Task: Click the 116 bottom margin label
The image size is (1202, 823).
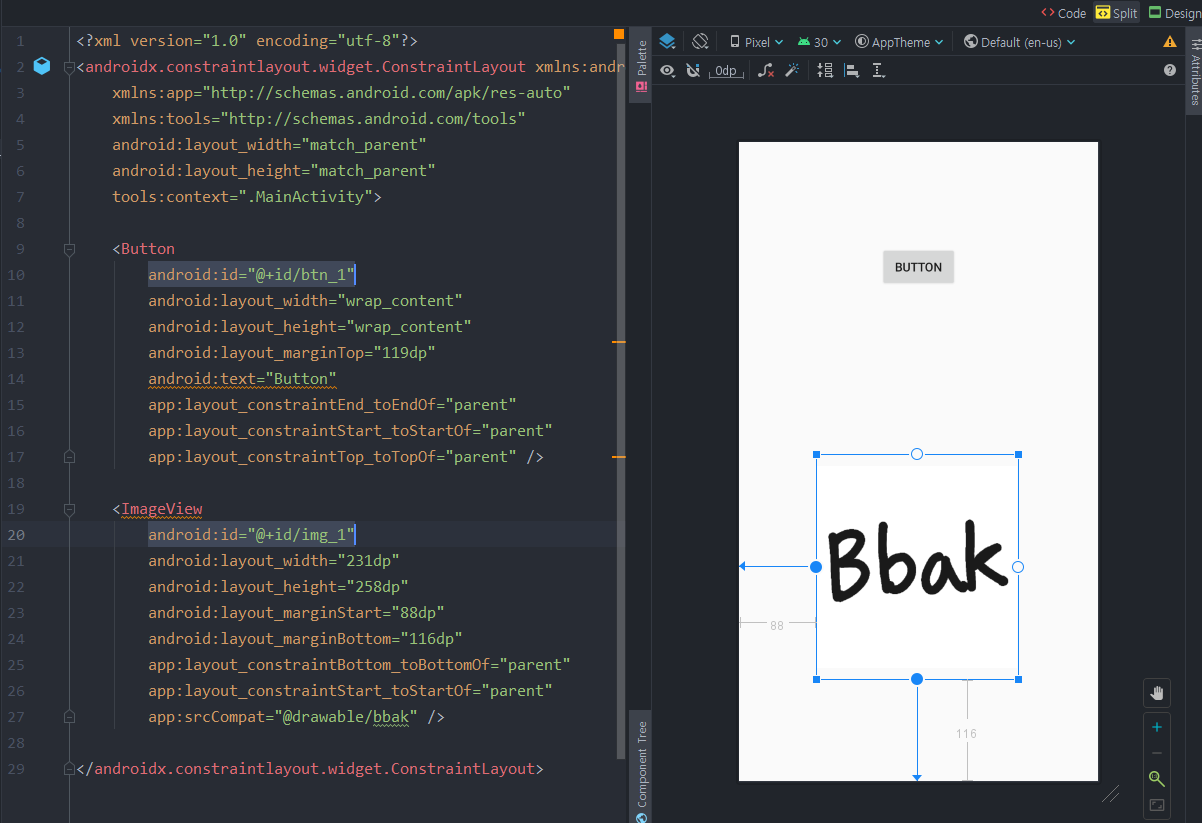Action: point(966,733)
